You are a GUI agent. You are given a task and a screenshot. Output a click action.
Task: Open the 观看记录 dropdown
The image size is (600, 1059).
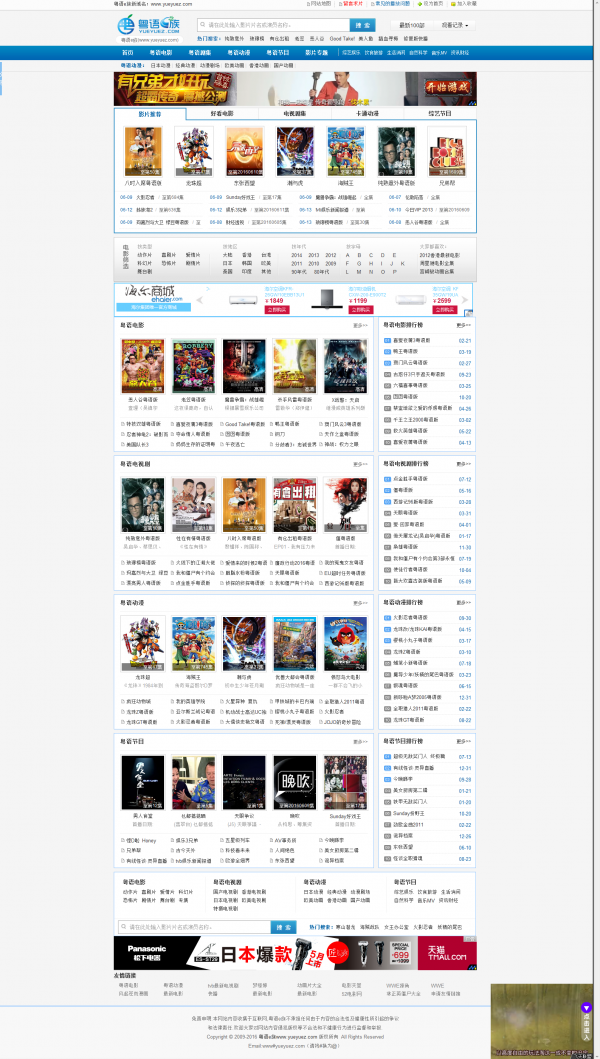coord(455,25)
